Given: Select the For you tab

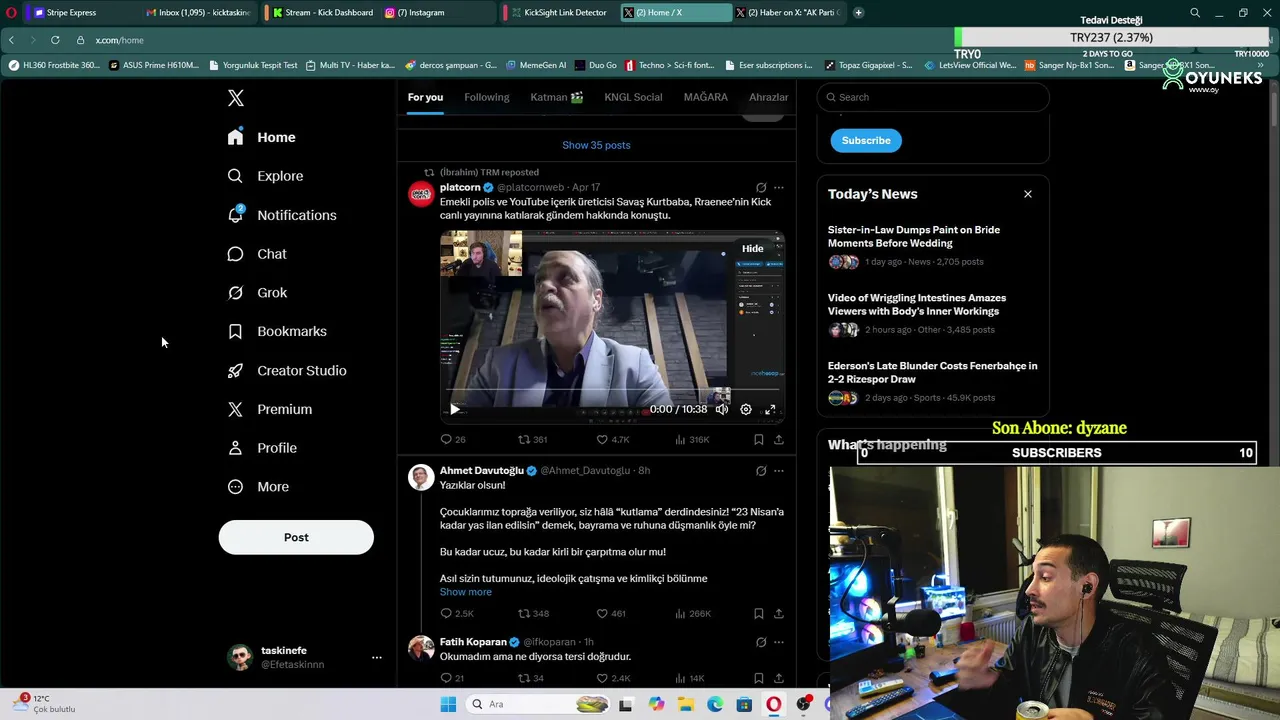Looking at the screenshot, I should (425, 97).
